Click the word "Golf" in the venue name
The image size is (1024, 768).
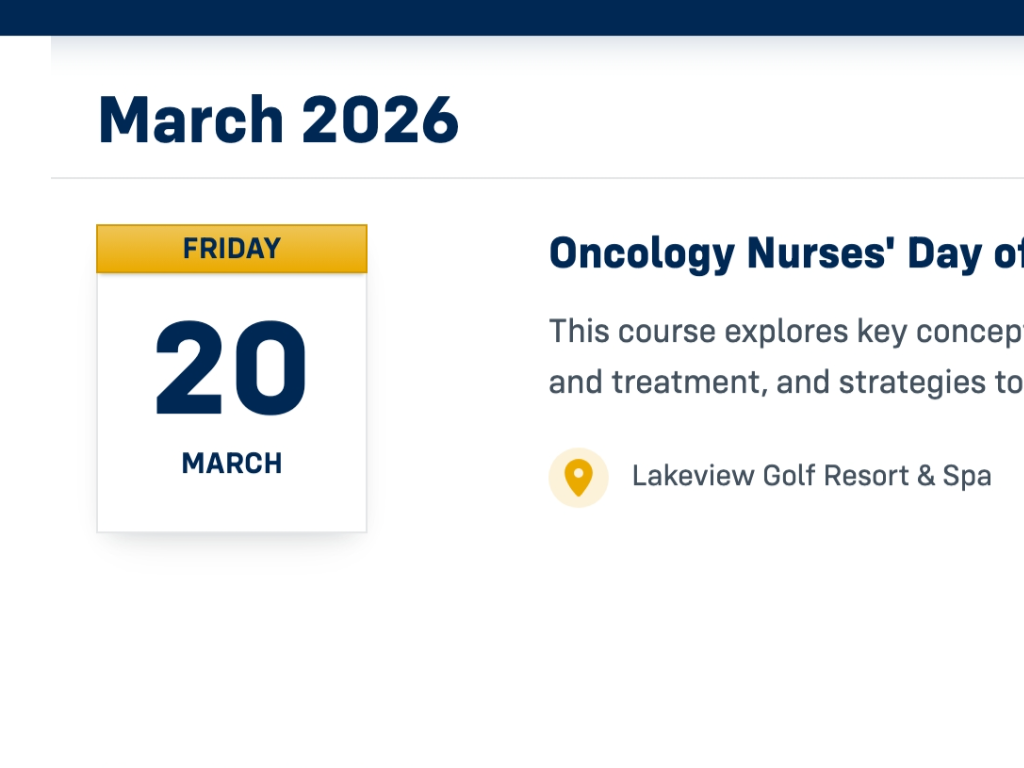pos(788,476)
